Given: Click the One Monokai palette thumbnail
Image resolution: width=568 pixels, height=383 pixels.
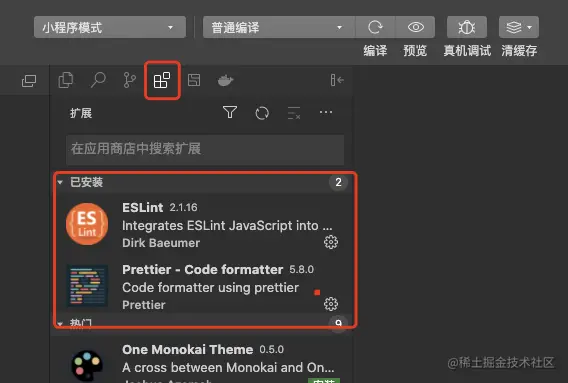Looking at the screenshot, I should (x=87, y=365).
